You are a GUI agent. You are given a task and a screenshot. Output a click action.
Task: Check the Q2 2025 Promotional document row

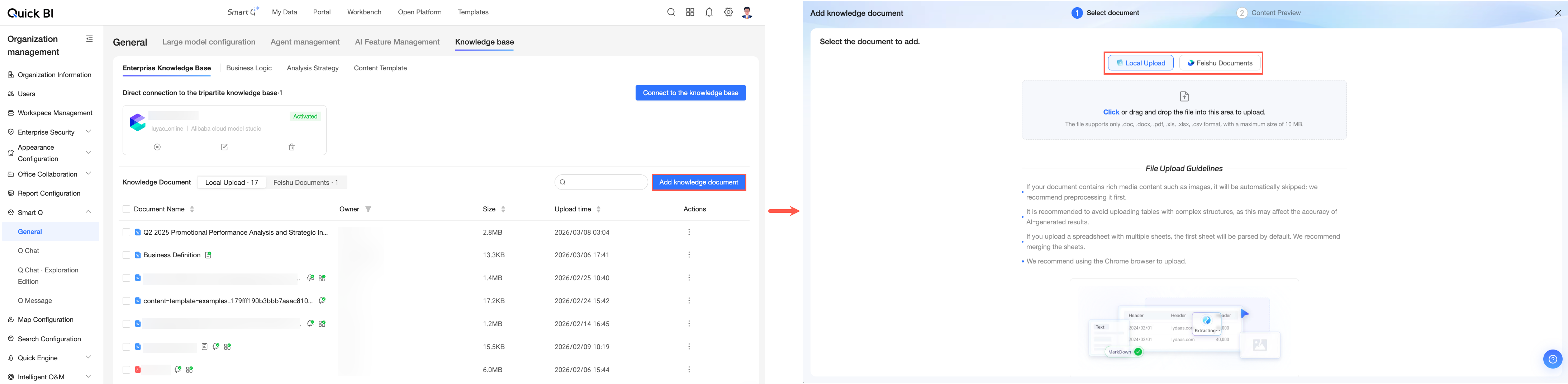coord(127,232)
